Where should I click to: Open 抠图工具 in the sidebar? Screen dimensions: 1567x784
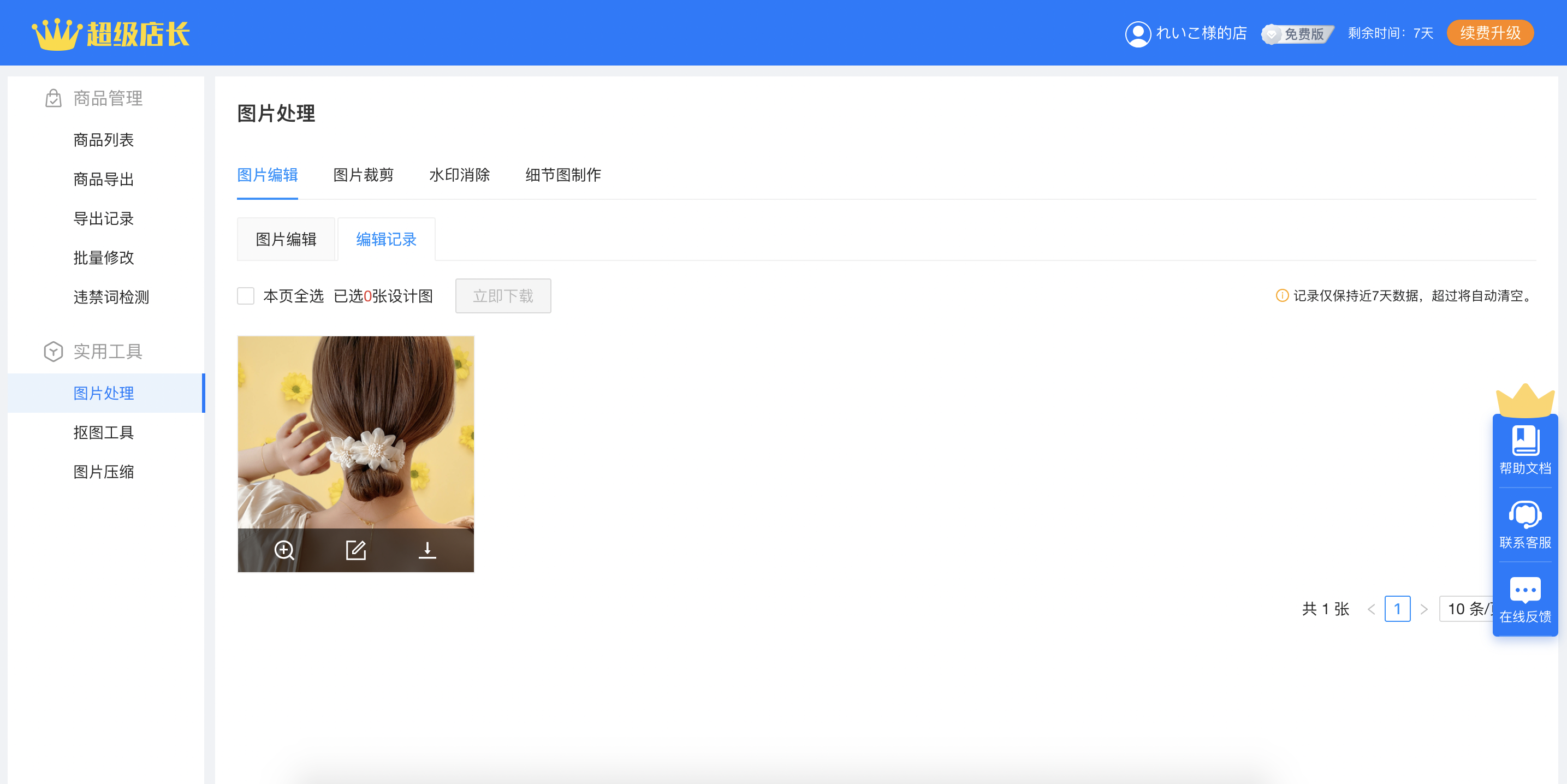point(103,432)
